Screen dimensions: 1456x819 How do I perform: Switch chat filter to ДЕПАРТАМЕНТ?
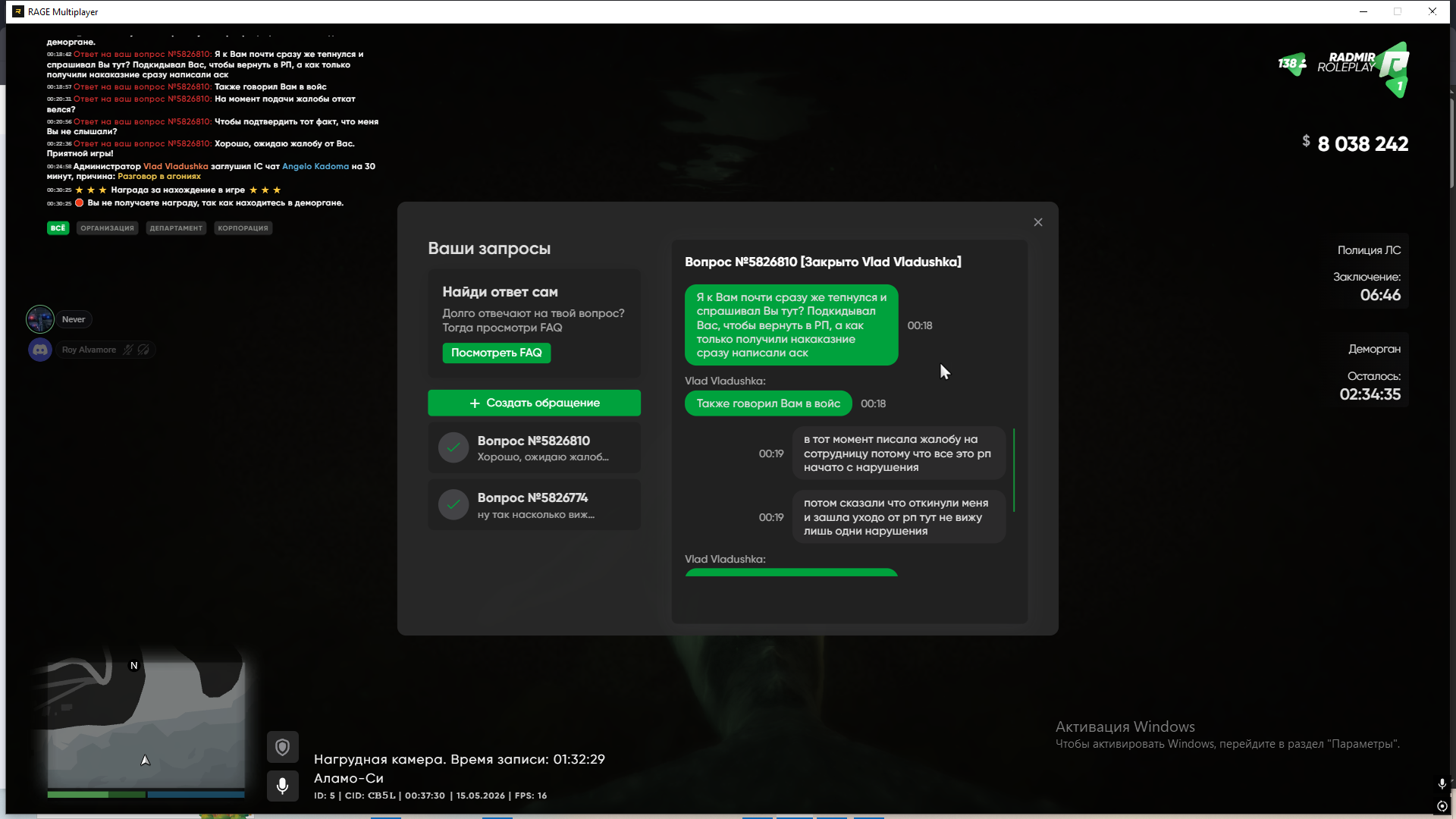click(x=176, y=228)
